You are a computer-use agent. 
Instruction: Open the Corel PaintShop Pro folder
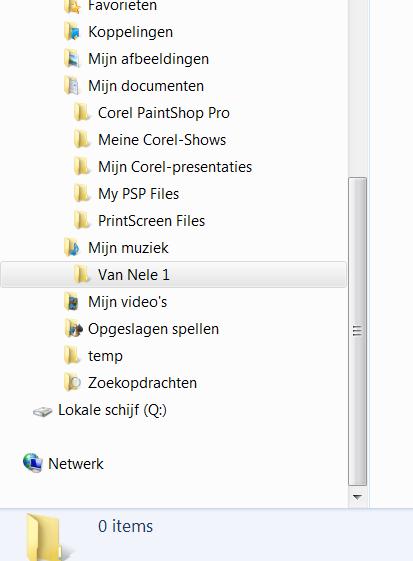click(x=152, y=113)
